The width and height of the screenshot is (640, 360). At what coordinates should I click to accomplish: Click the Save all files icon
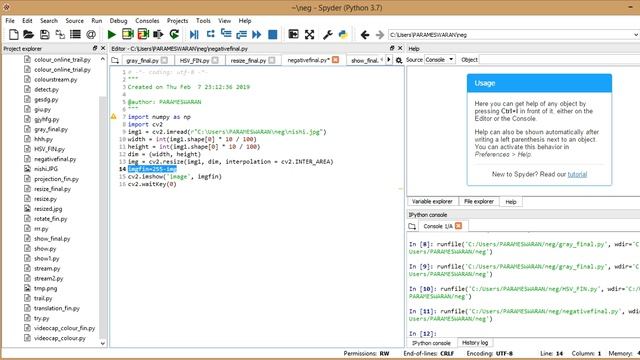point(60,35)
